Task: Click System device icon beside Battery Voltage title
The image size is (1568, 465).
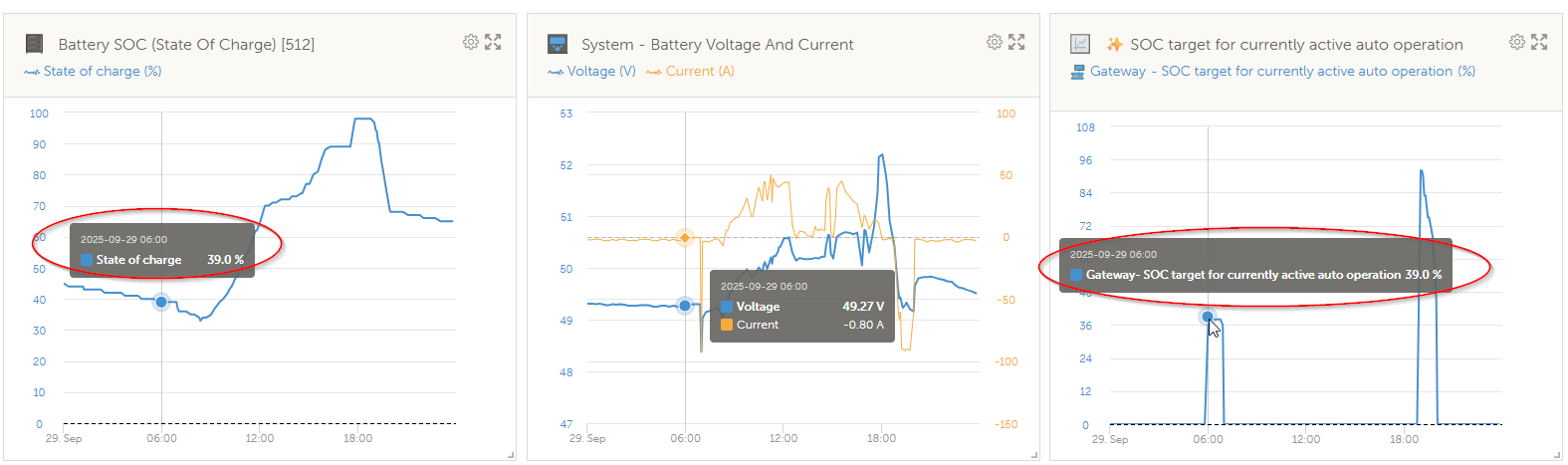Action: pyautogui.click(x=558, y=44)
